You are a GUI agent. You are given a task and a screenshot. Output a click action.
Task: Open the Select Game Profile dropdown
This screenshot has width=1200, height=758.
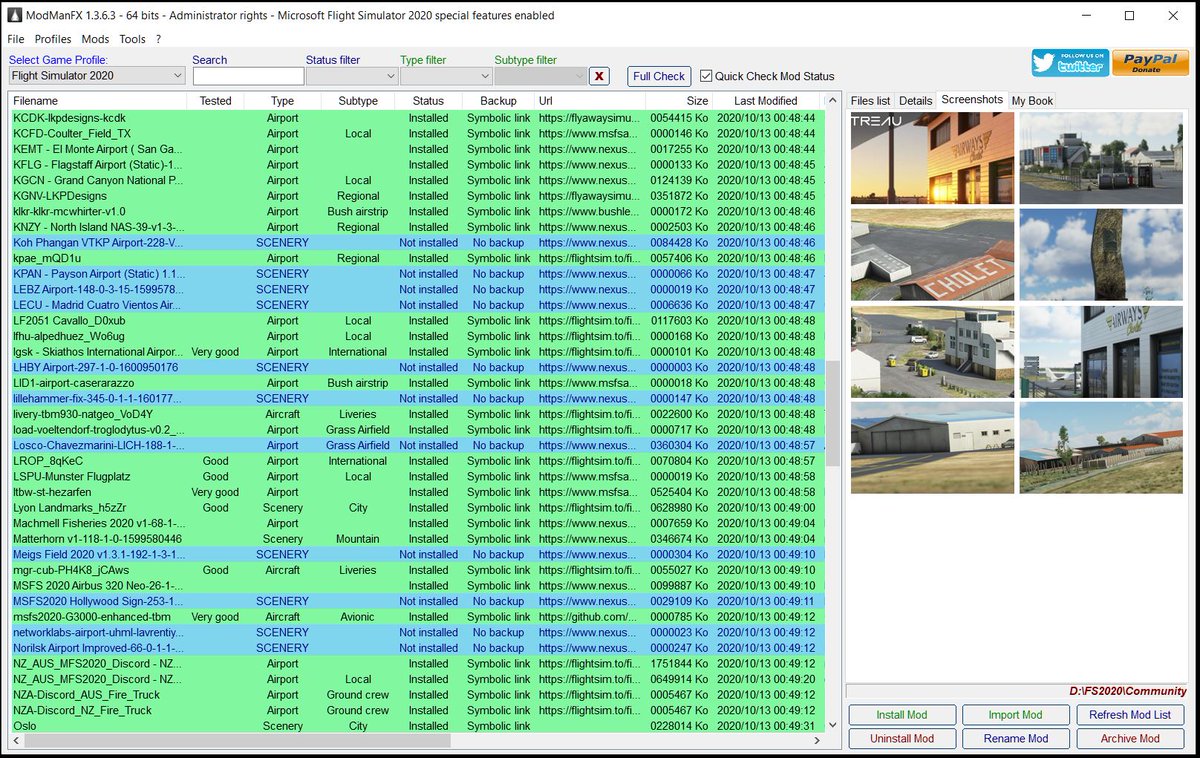[97, 76]
